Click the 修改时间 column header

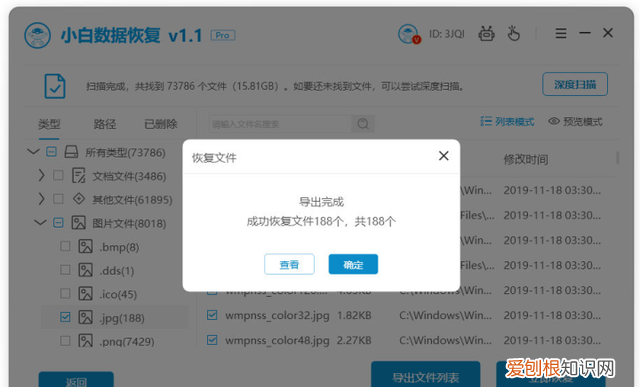click(526, 160)
